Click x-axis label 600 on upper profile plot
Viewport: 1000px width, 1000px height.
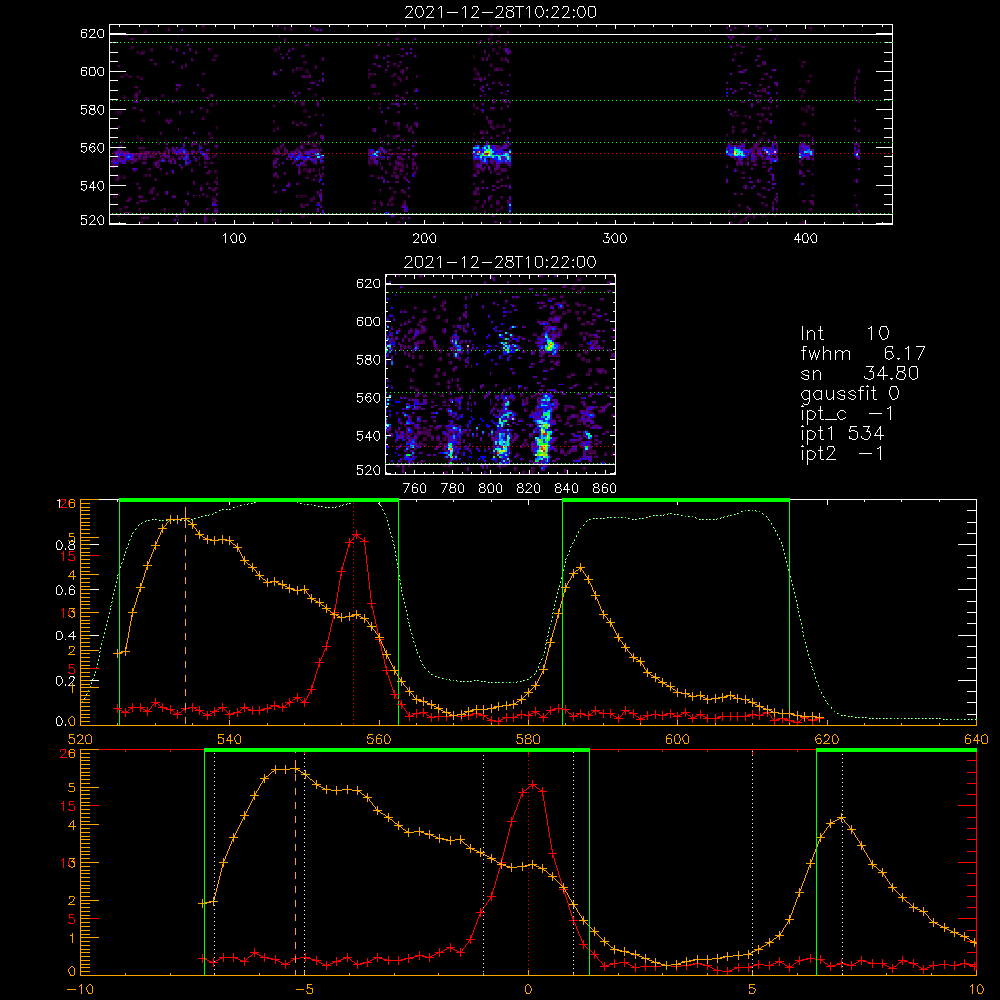point(678,739)
